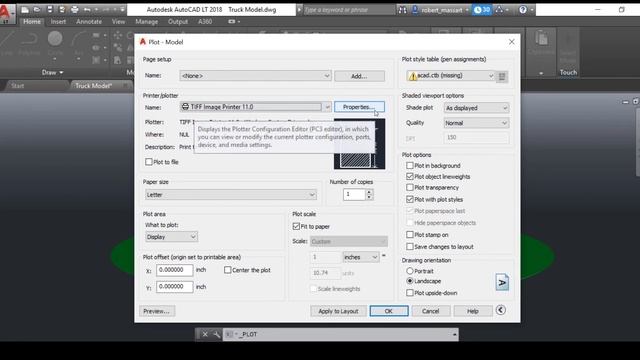
Task: Switch to the Start file tab
Action: click(x=36, y=86)
